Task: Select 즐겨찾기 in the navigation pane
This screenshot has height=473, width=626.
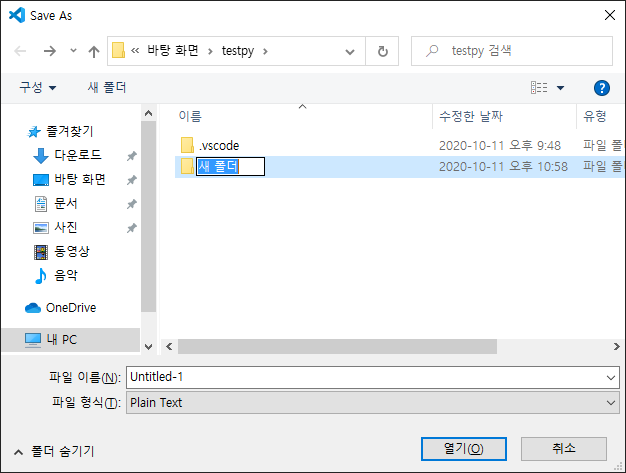Action: (x=60, y=131)
